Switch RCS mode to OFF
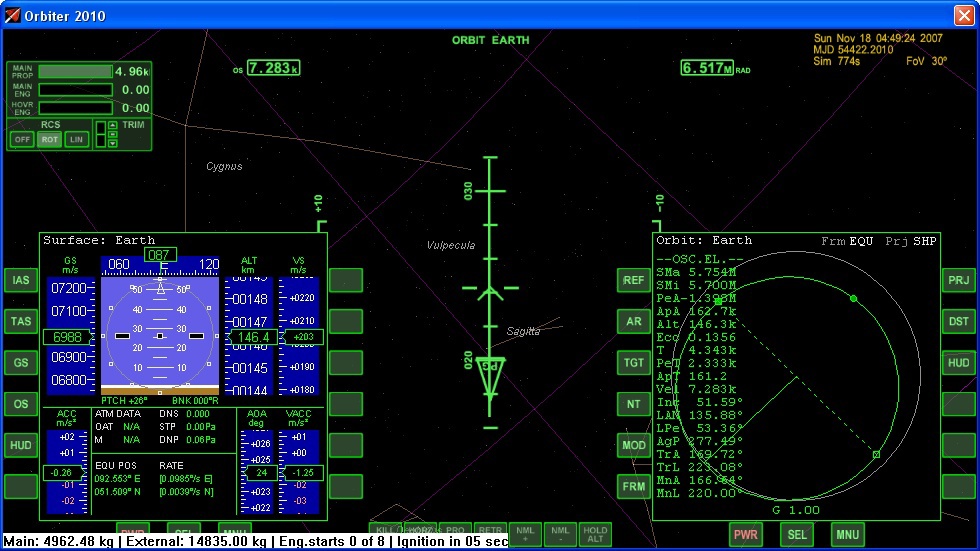The image size is (980, 551). [x=22, y=139]
